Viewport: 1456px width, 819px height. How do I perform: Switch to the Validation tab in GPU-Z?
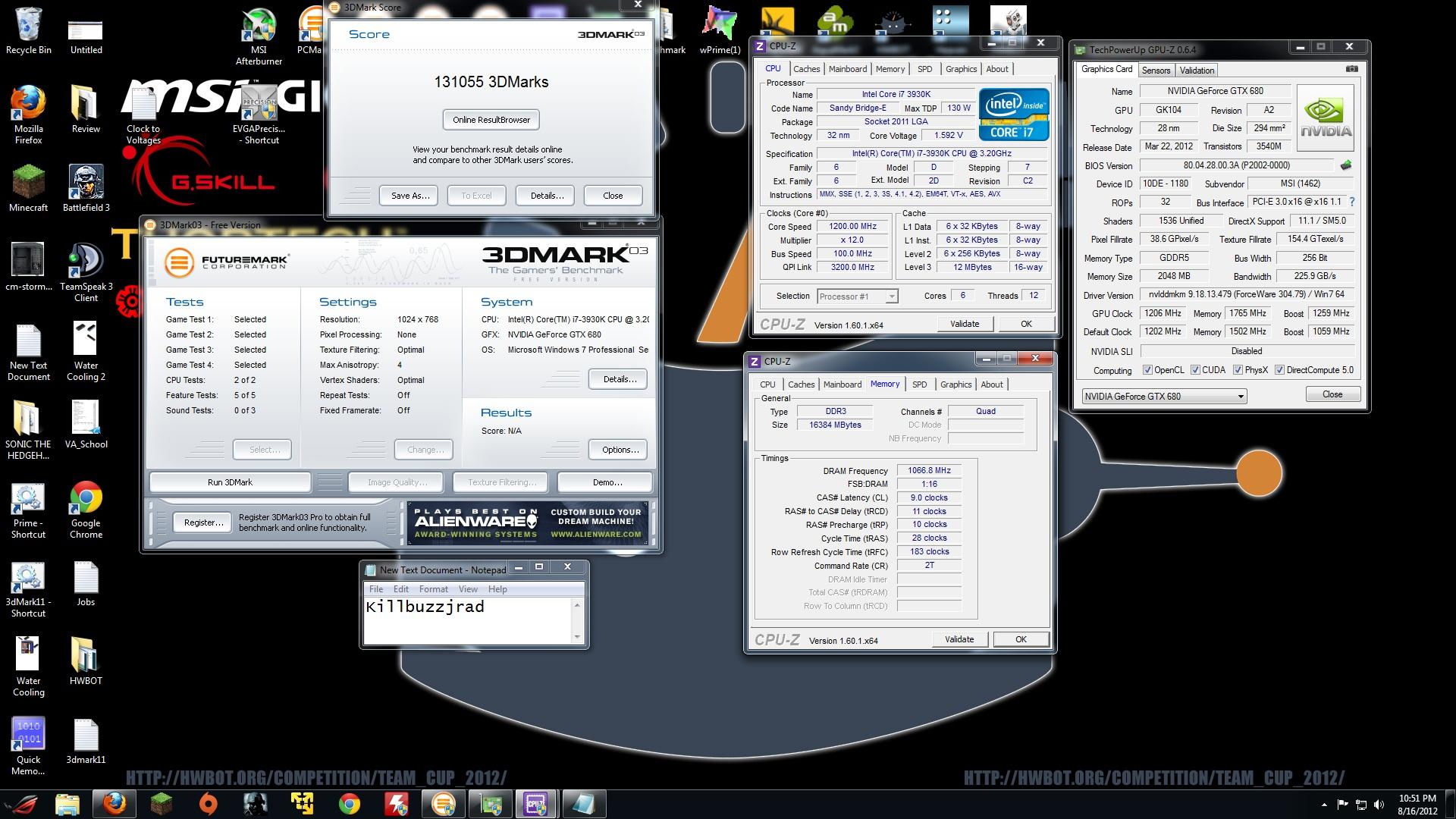tap(1197, 70)
